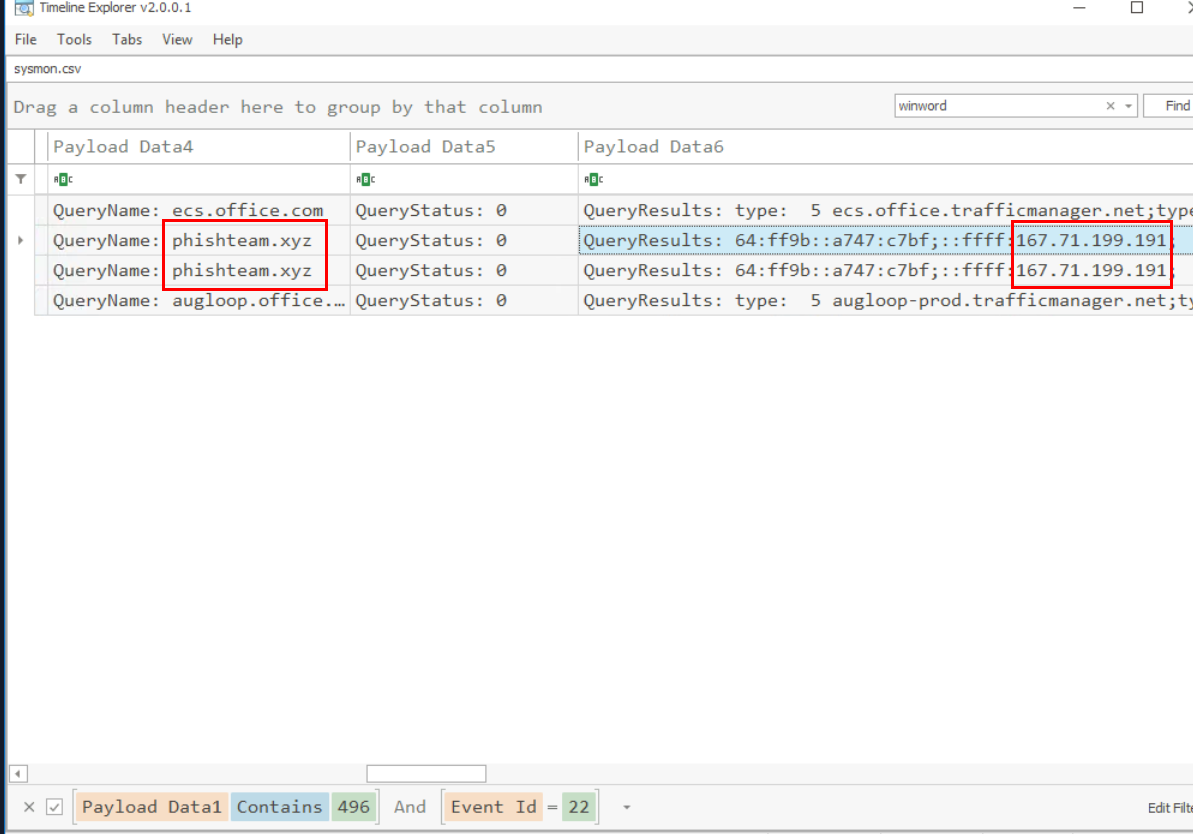
Task: Click the scroll left arrow on horizontal scrollbar
Action: tap(18, 774)
